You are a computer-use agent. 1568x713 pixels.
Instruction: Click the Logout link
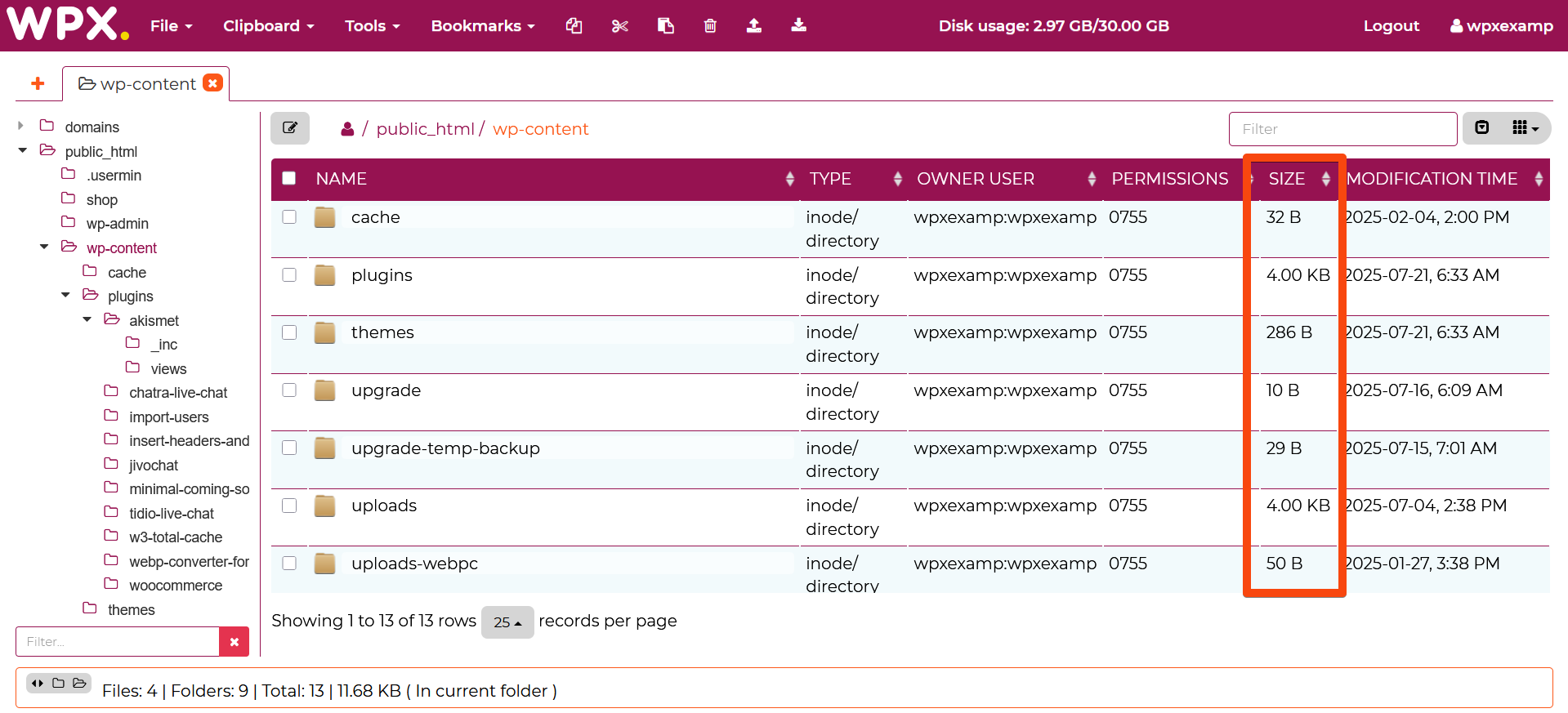(x=1391, y=26)
